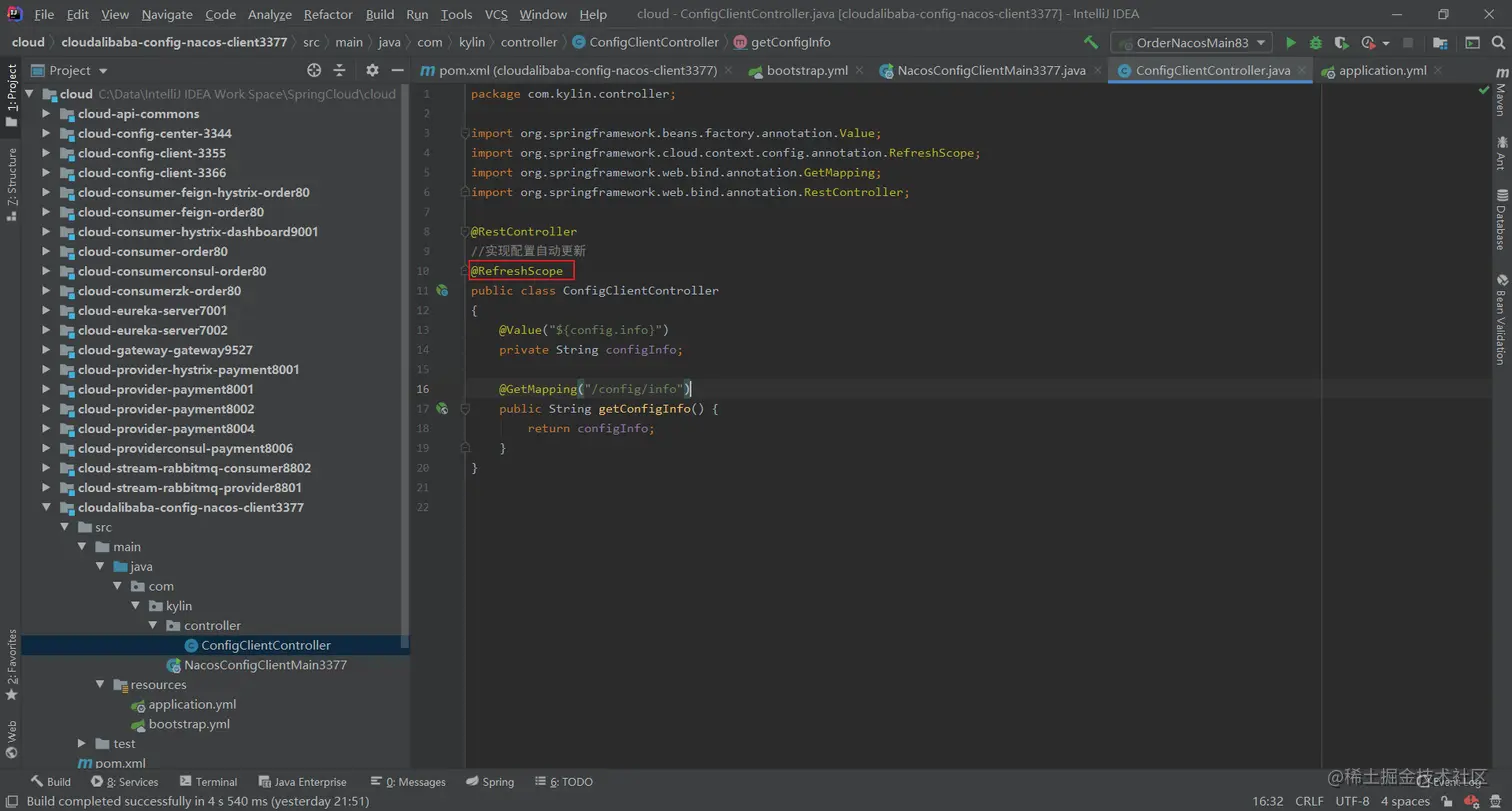
Task: Expand the cloud-gateway-gateway9527 module
Action: pos(46,350)
